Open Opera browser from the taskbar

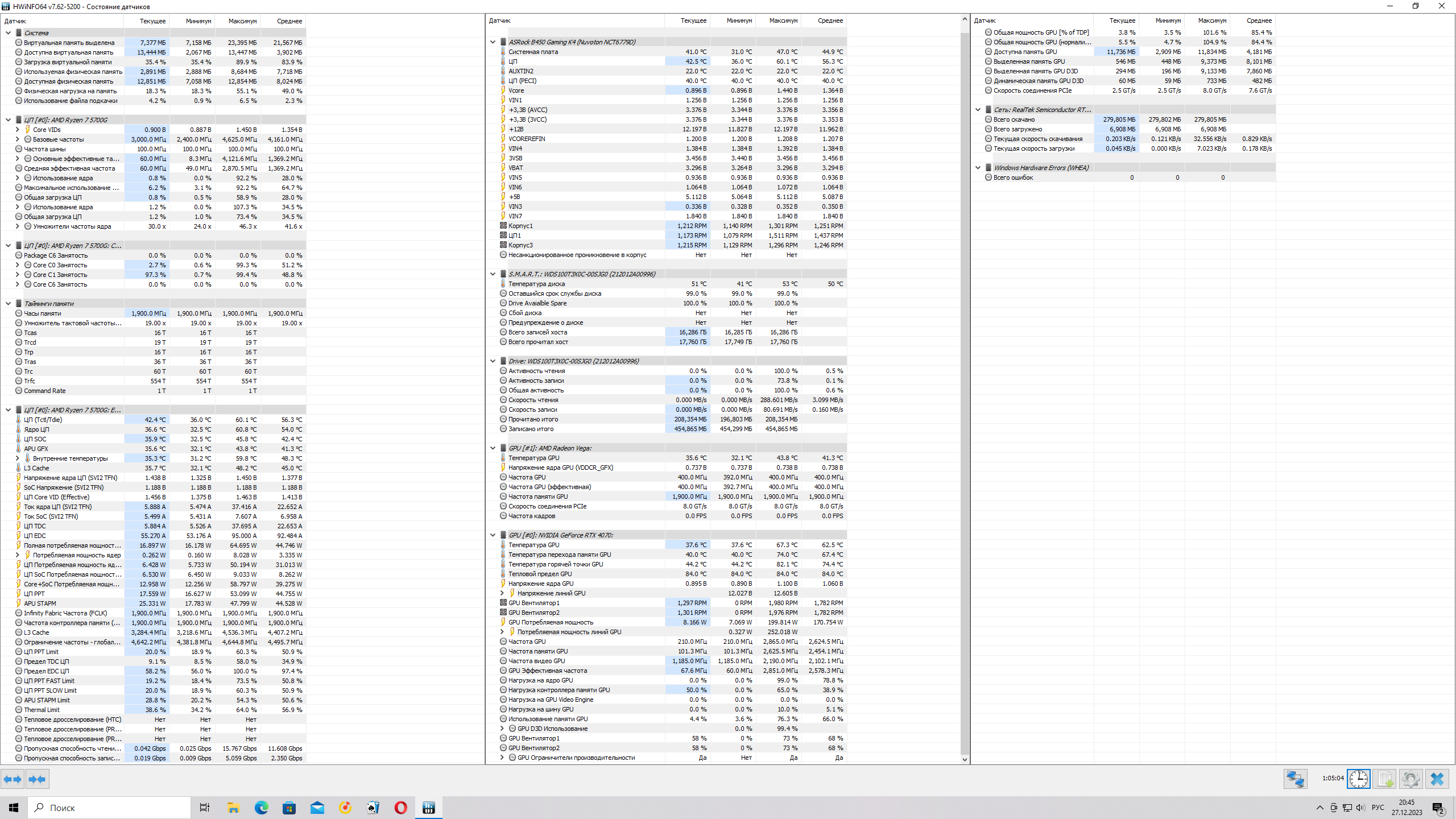click(x=400, y=808)
